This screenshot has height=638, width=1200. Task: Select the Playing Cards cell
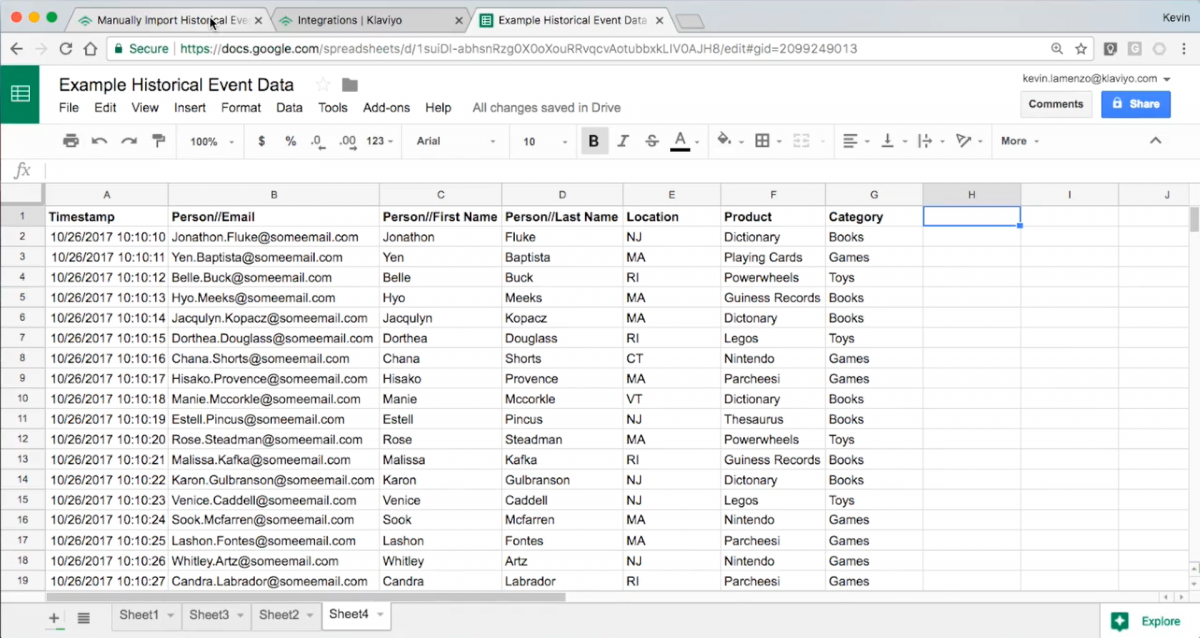coord(774,257)
